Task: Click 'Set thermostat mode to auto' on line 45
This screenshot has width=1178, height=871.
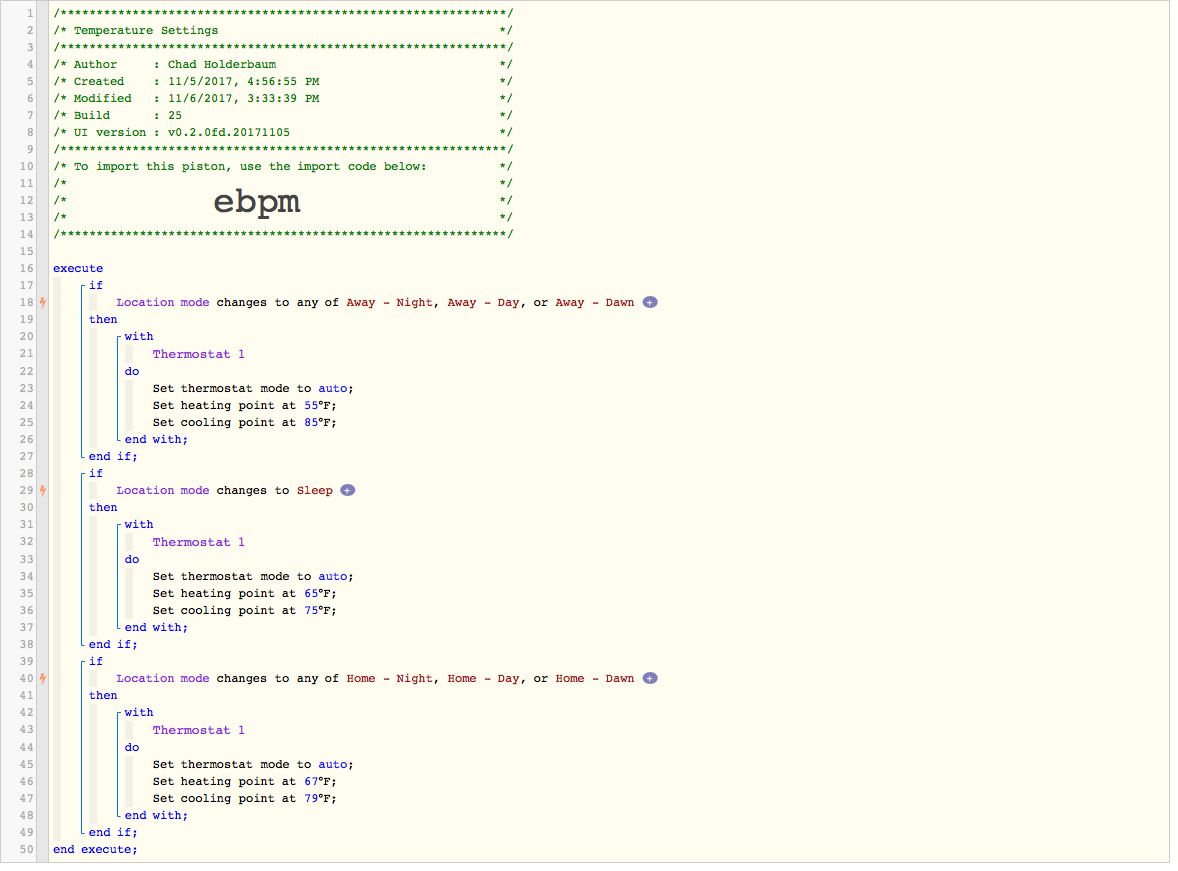Action: (x=253, y=764)
